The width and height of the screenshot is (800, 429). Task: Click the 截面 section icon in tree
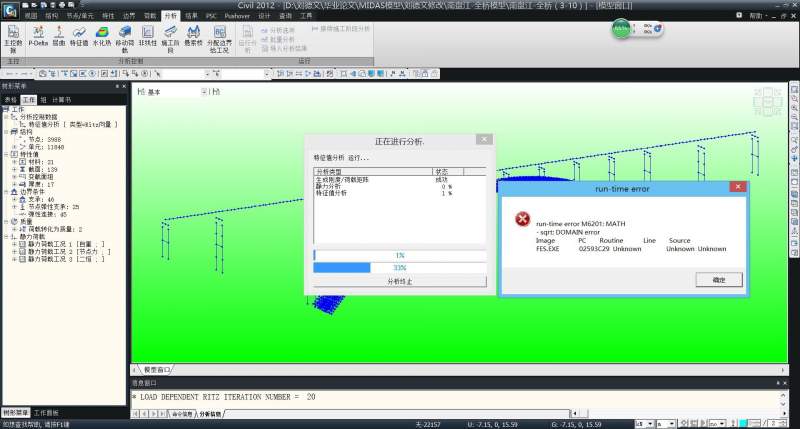(x=22, y=169)
